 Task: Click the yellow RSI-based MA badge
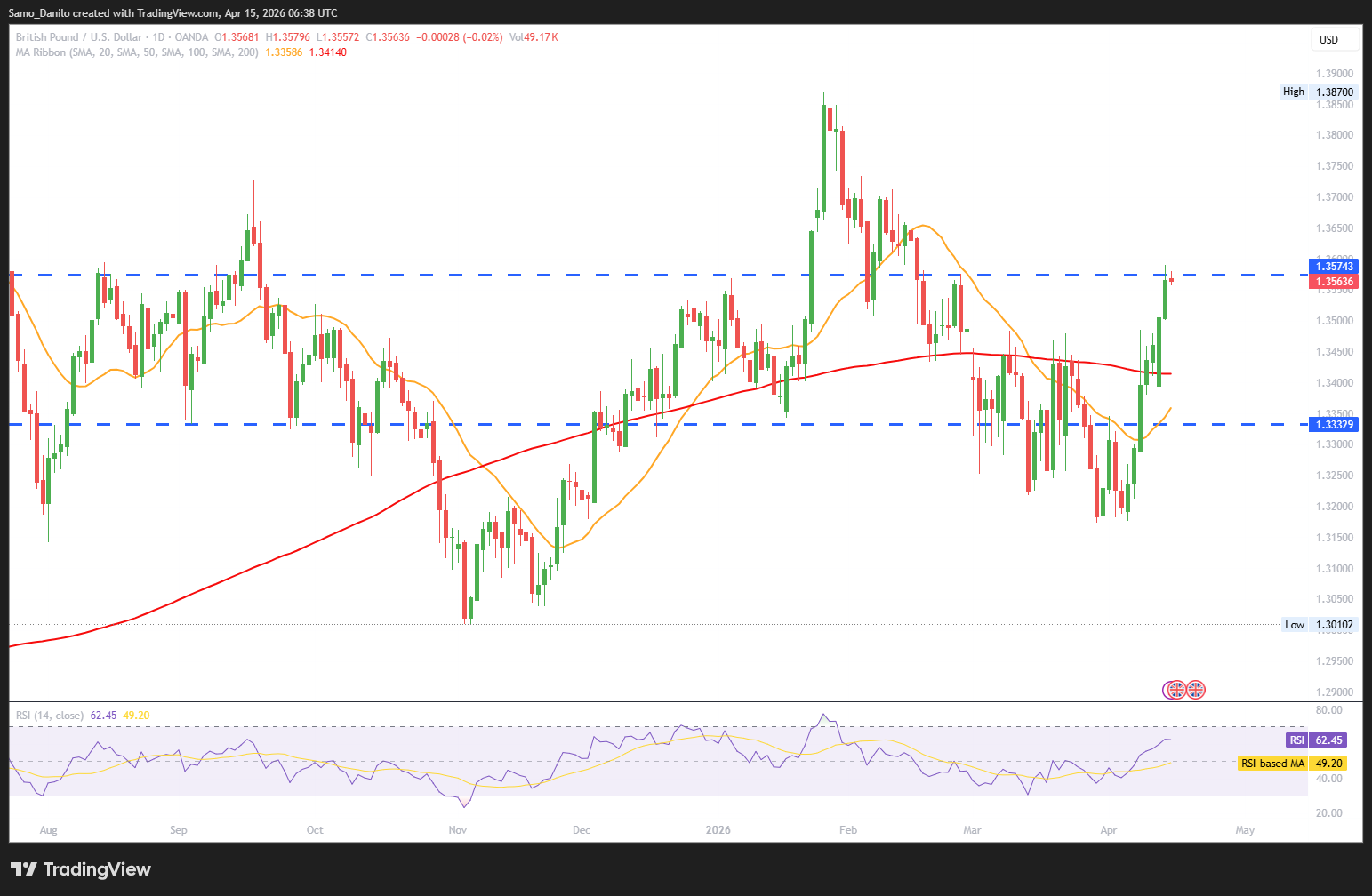tap(1291, 764)
